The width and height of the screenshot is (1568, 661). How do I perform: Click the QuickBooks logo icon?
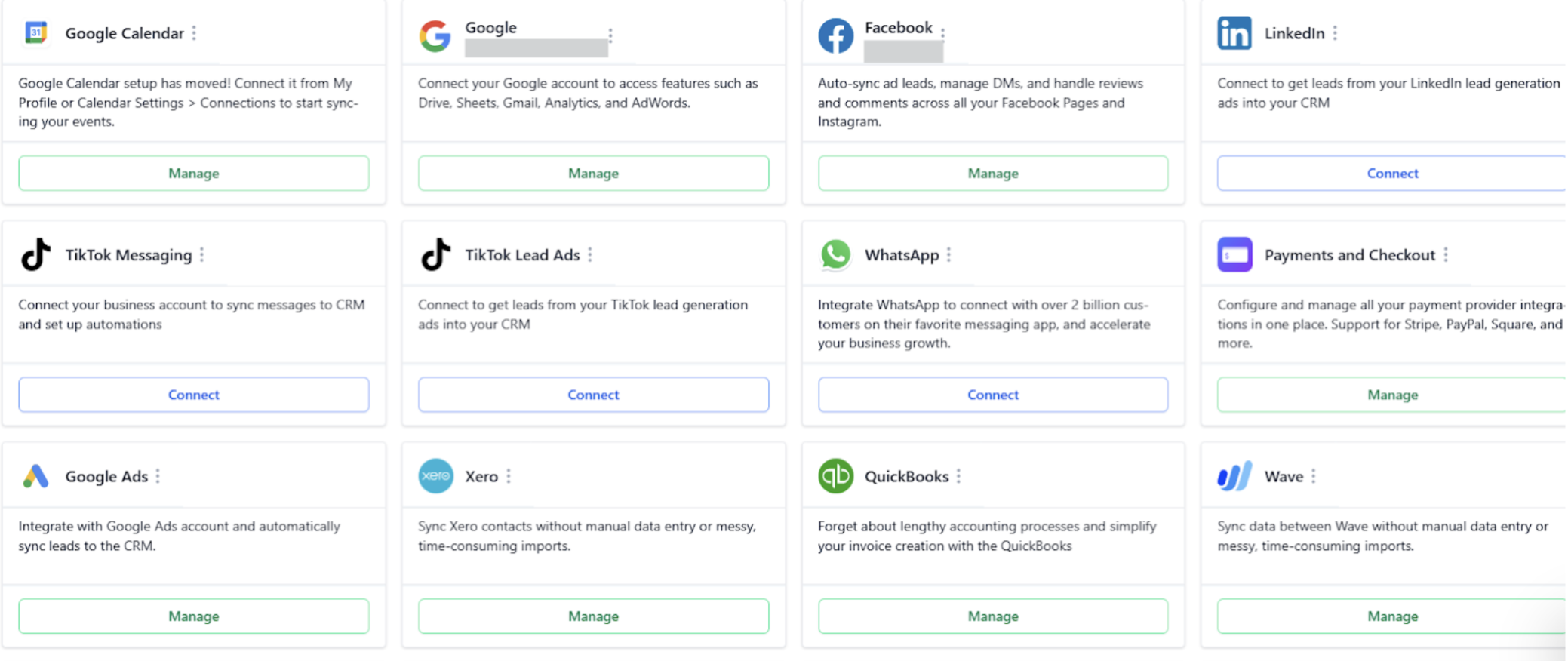pyautogui.click(x=835, y=476)
